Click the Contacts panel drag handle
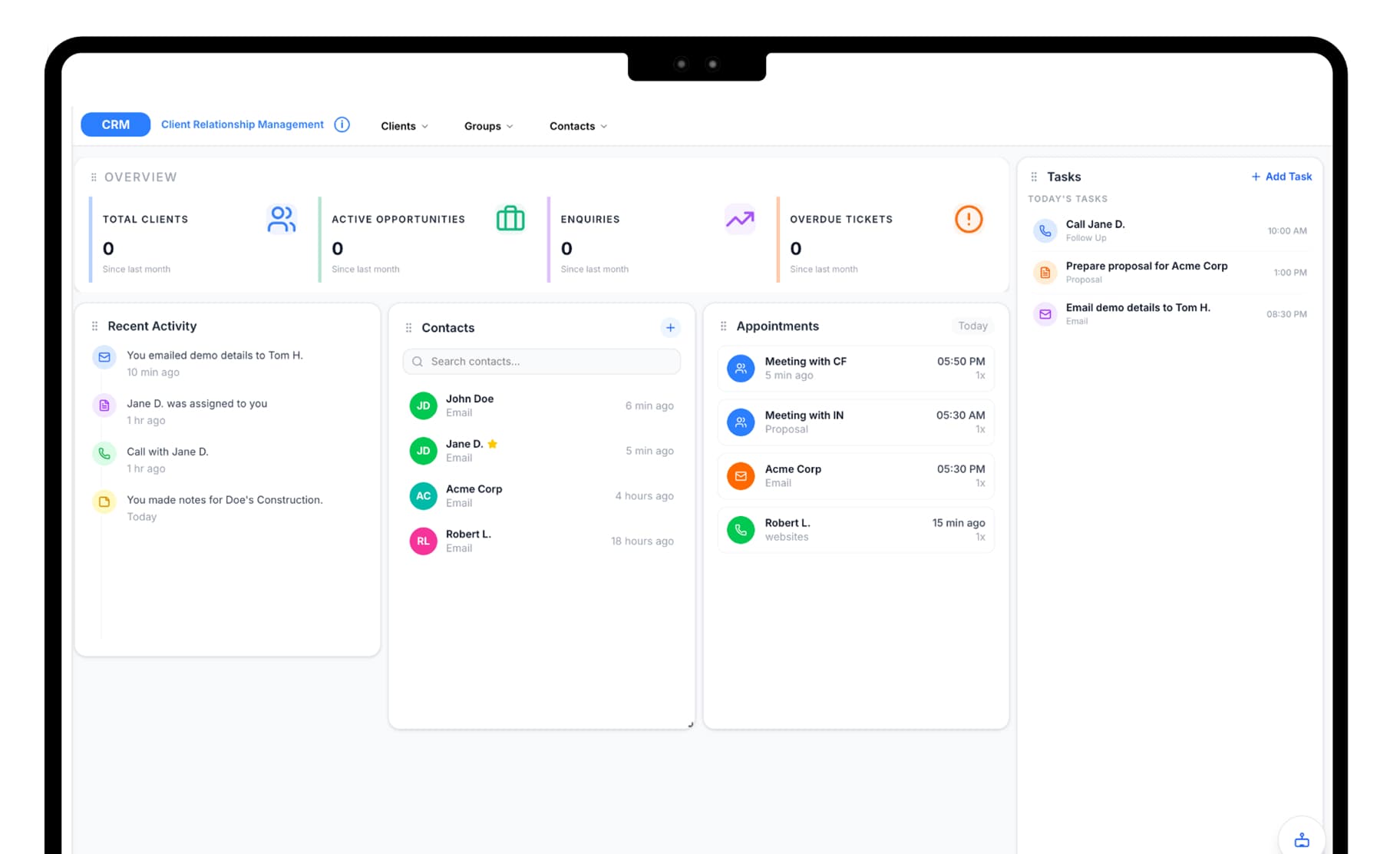The width and height of the screenshot is (1400, 854). (x=408, y=328)
